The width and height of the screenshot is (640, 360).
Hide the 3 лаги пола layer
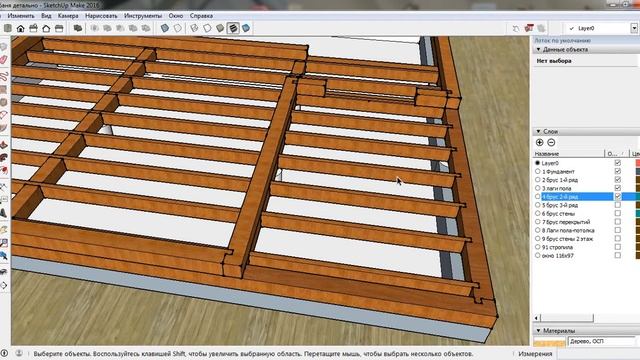pyautogui.click(x=618, y=188)
